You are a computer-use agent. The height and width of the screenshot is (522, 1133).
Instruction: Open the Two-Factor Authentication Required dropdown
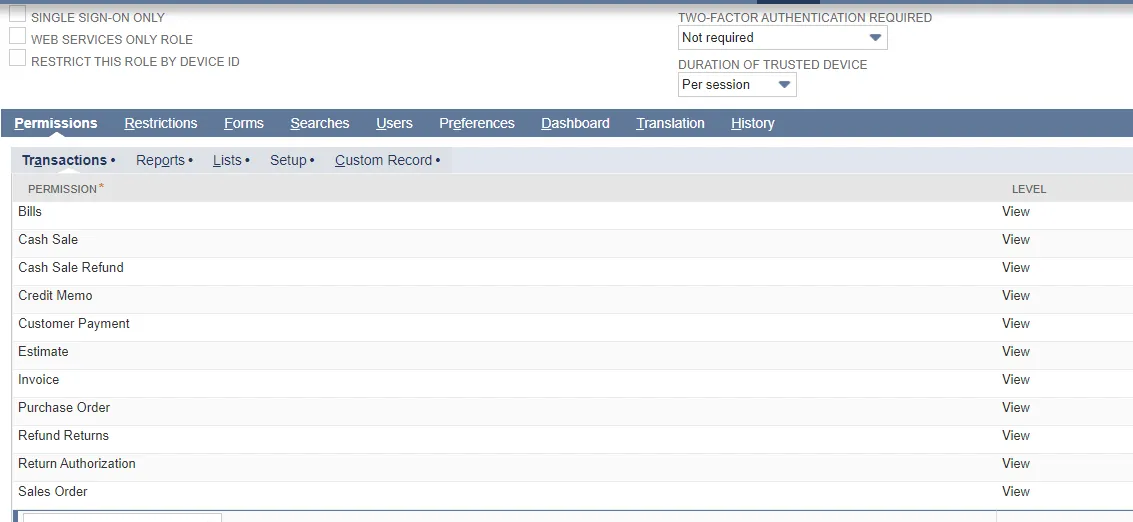(x=783, y=38)
